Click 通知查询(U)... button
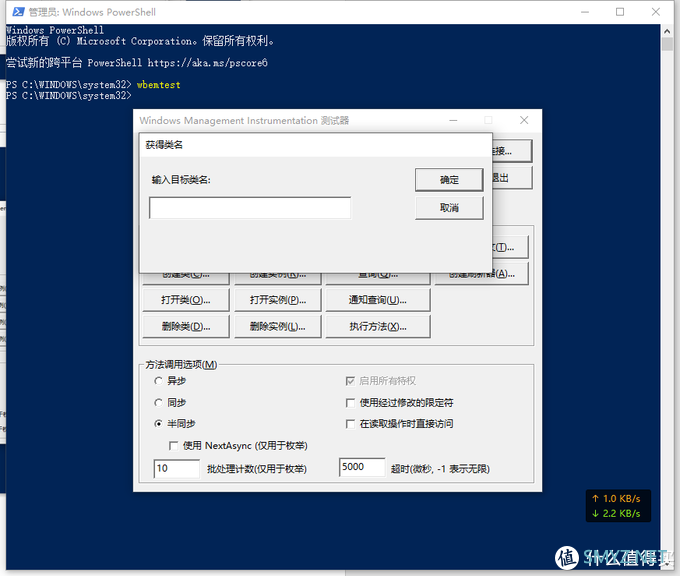 [378, 300]
